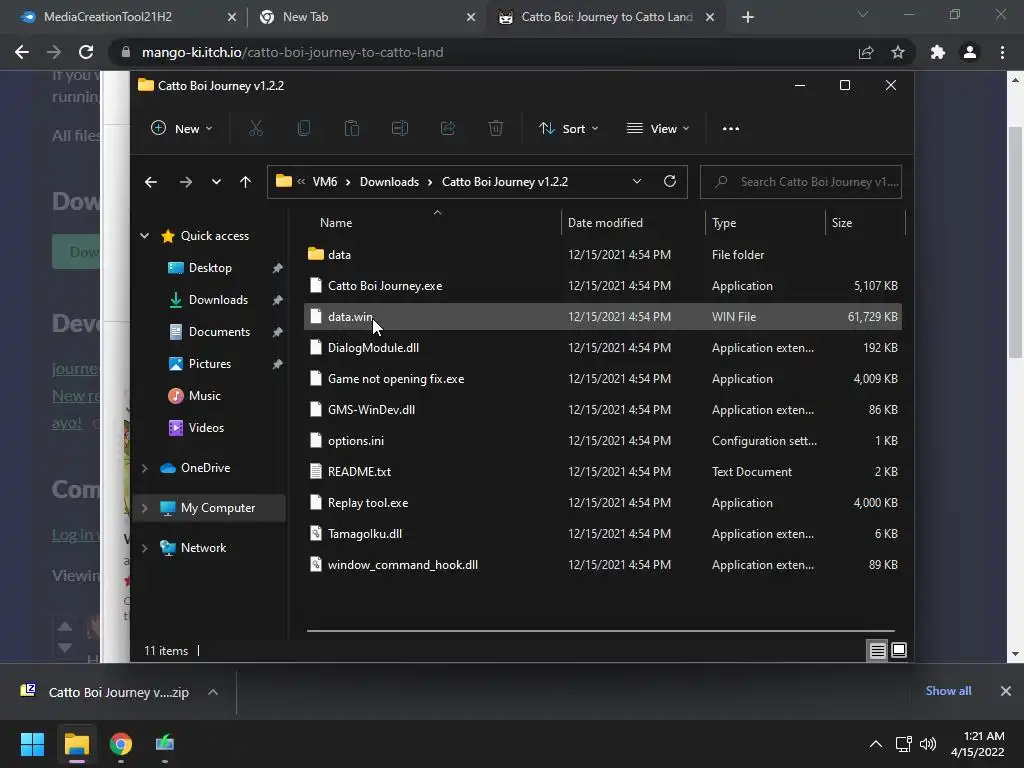Open the See more three-dots menu
The height and width of the screenshot is (768, 1024).
point(731,129)
